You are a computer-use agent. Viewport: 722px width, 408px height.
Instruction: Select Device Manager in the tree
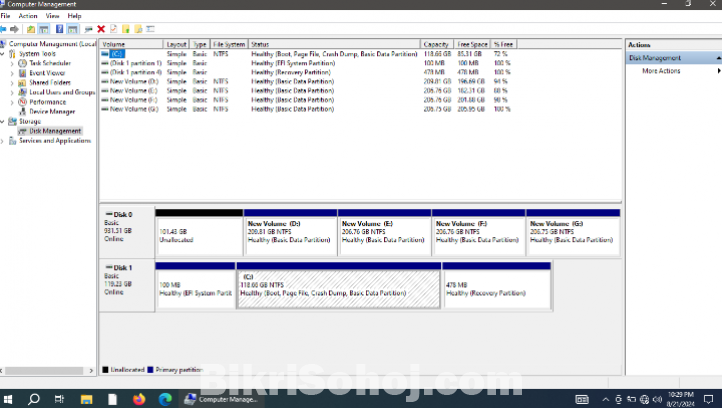pyautogui.click(x=52, y=111)
